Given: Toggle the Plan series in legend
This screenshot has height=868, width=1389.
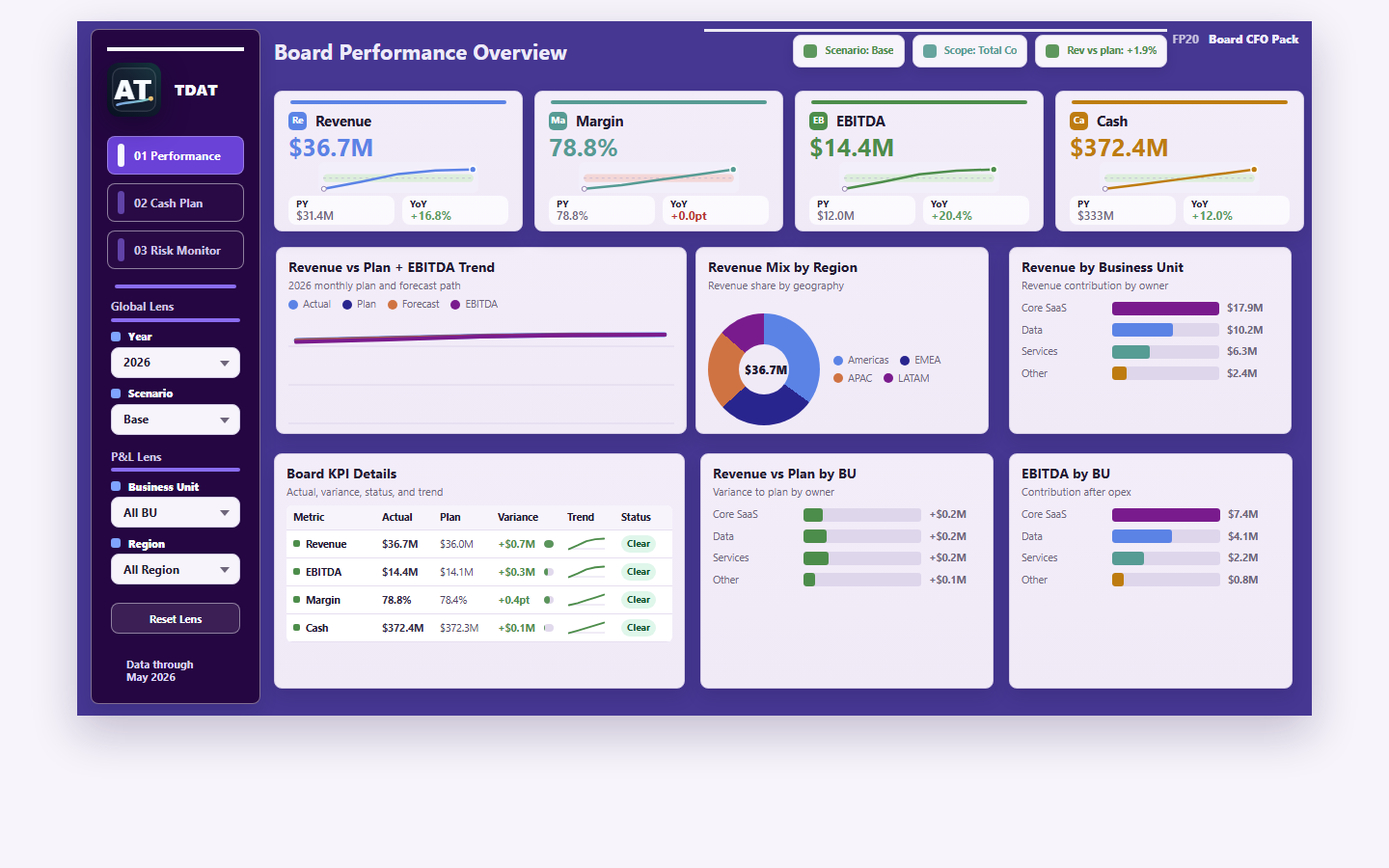Looking at the screenshot, I should (x=359, y=305).
